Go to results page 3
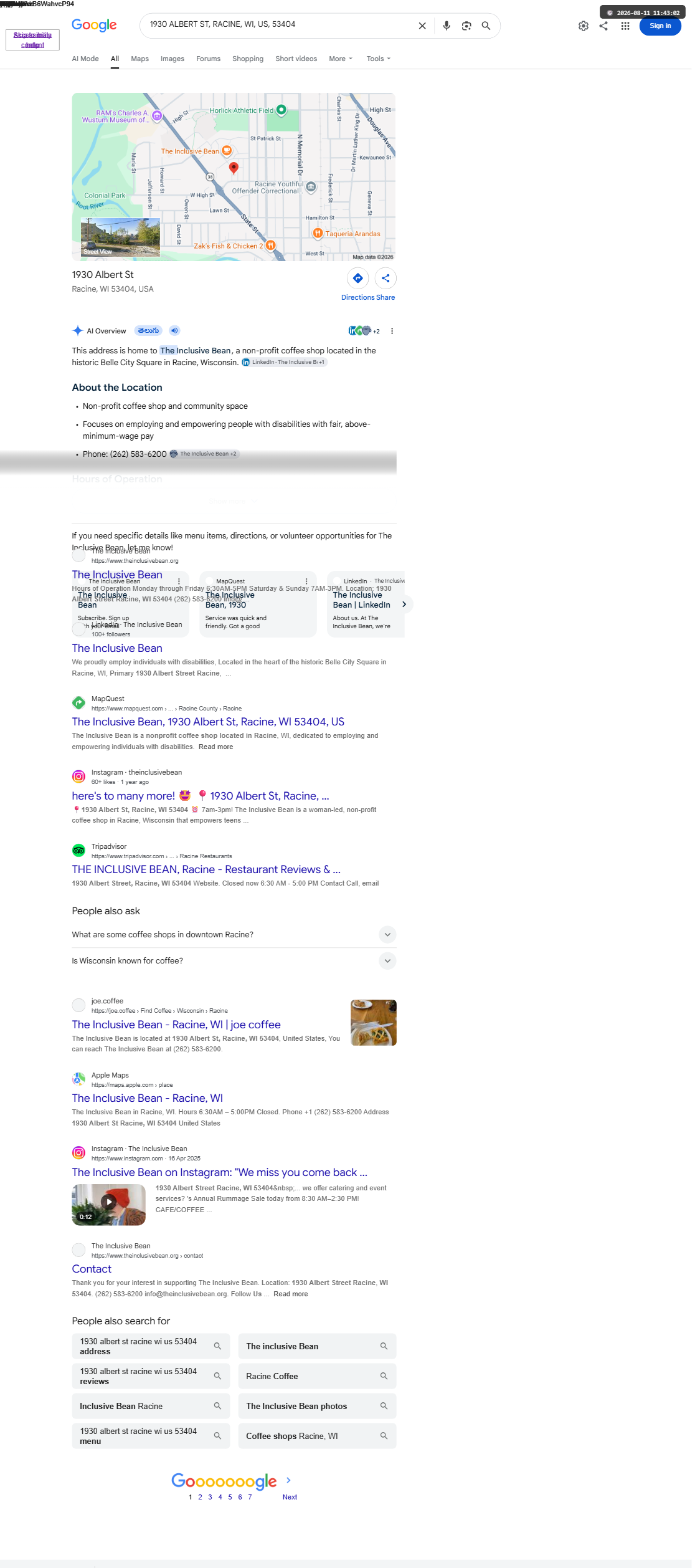700x1568 pixels. click(210, 1497)
